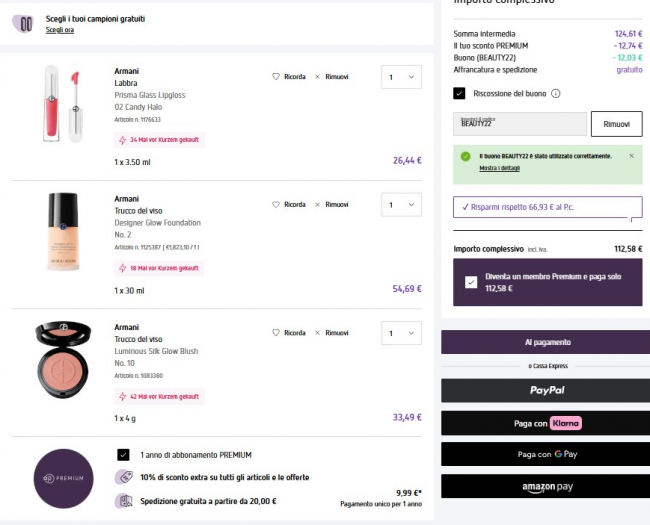650x525 pixels.
Task: Save Designer Glow Foundation with the heart icon
Action: click(276, 204)
